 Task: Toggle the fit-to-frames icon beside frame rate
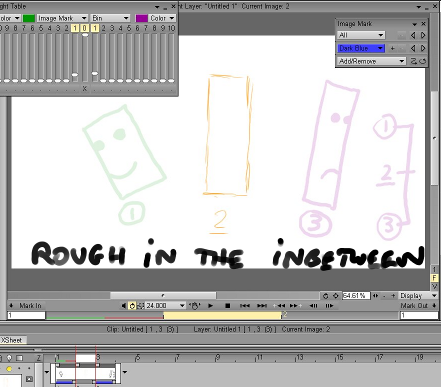[x=141, y=306]
